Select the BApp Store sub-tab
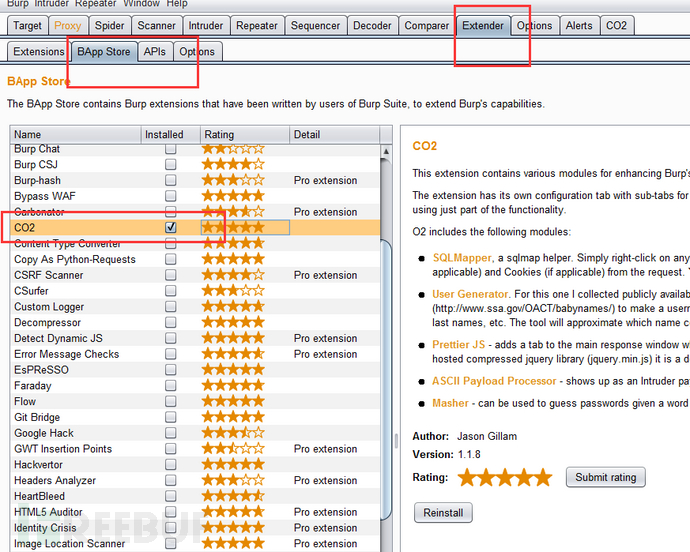The height and width of the screenshot is (552, 690). coord(103,52)
